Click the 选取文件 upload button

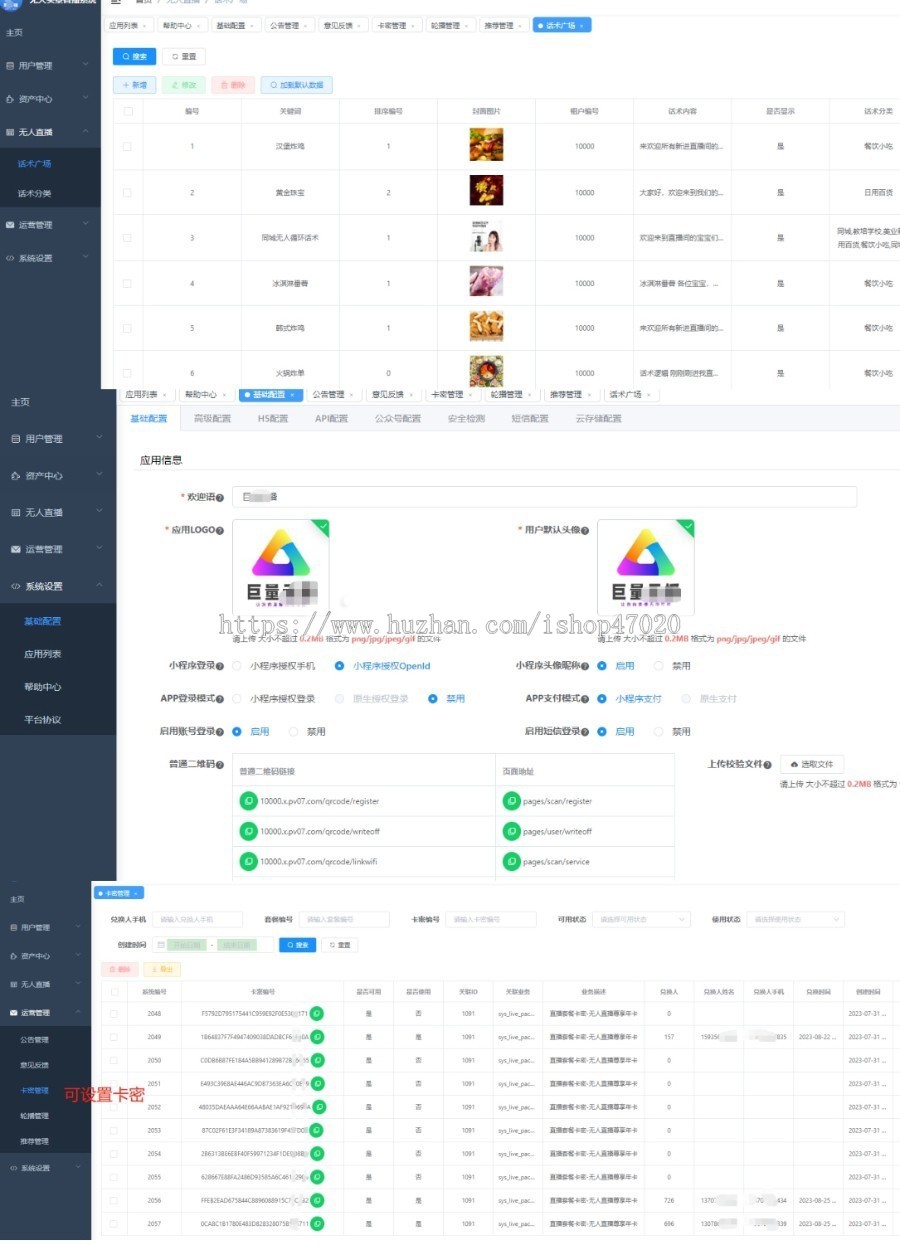[x=811, y=764]
